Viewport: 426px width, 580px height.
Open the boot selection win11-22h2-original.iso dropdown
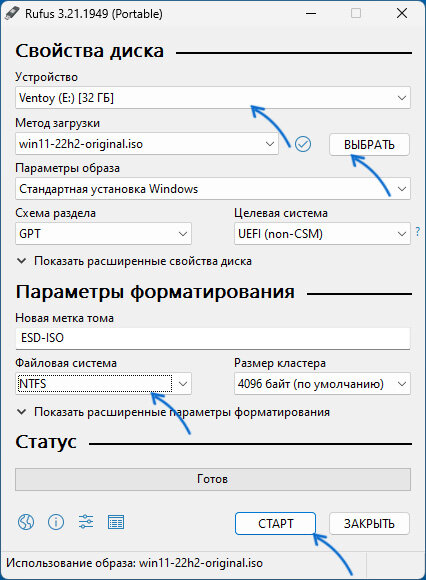[147, 144]
